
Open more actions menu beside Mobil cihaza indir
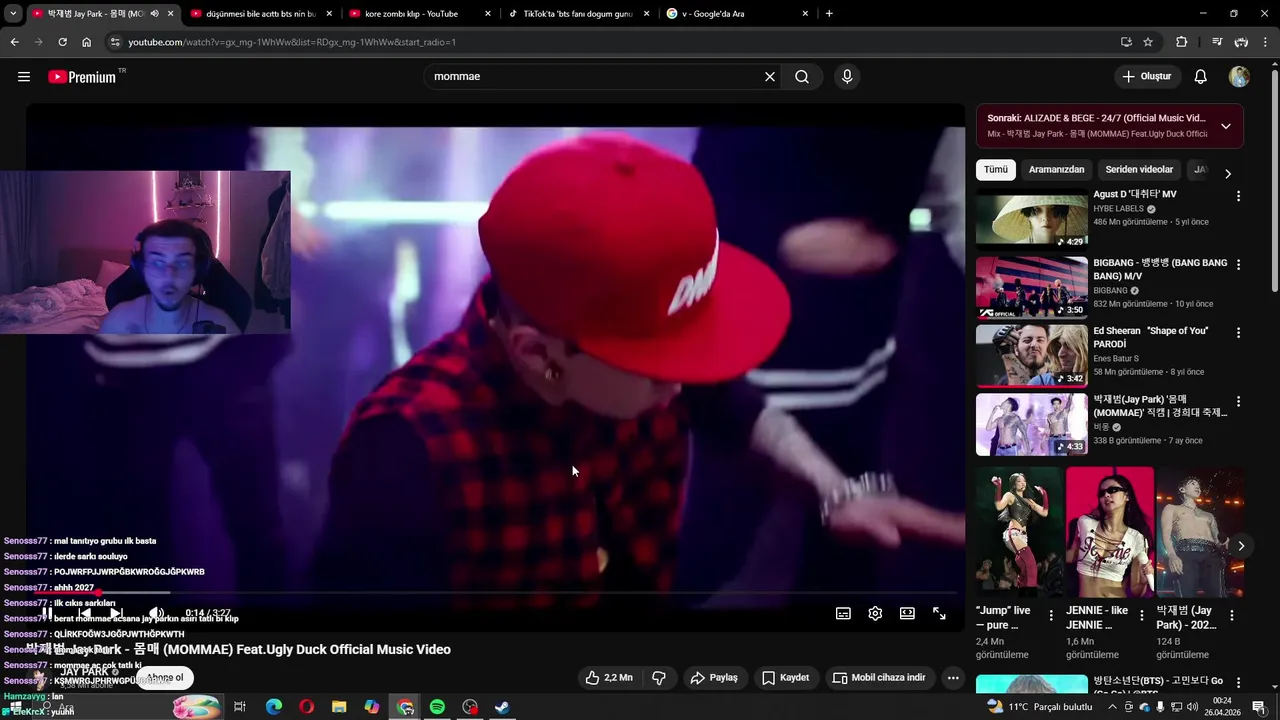pos(953,678)
